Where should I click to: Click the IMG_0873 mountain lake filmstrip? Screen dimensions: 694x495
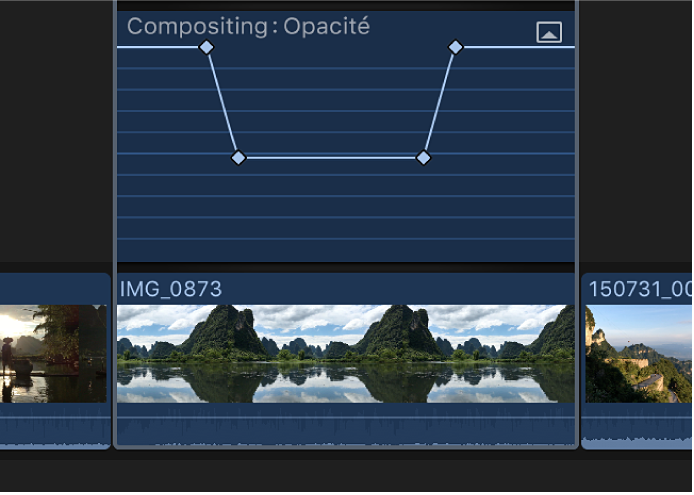(x=345, y=354)
